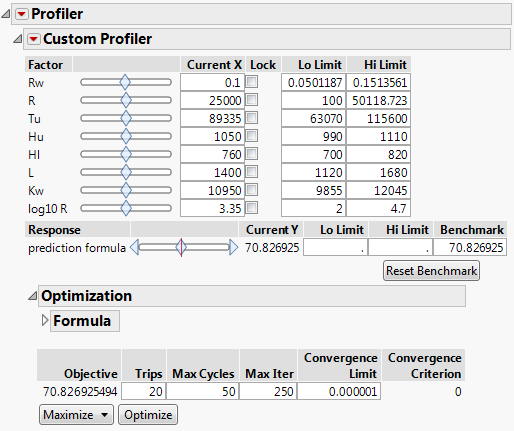Click the Kw factor slider handle

pyautogui.click(x=126, y=190)
